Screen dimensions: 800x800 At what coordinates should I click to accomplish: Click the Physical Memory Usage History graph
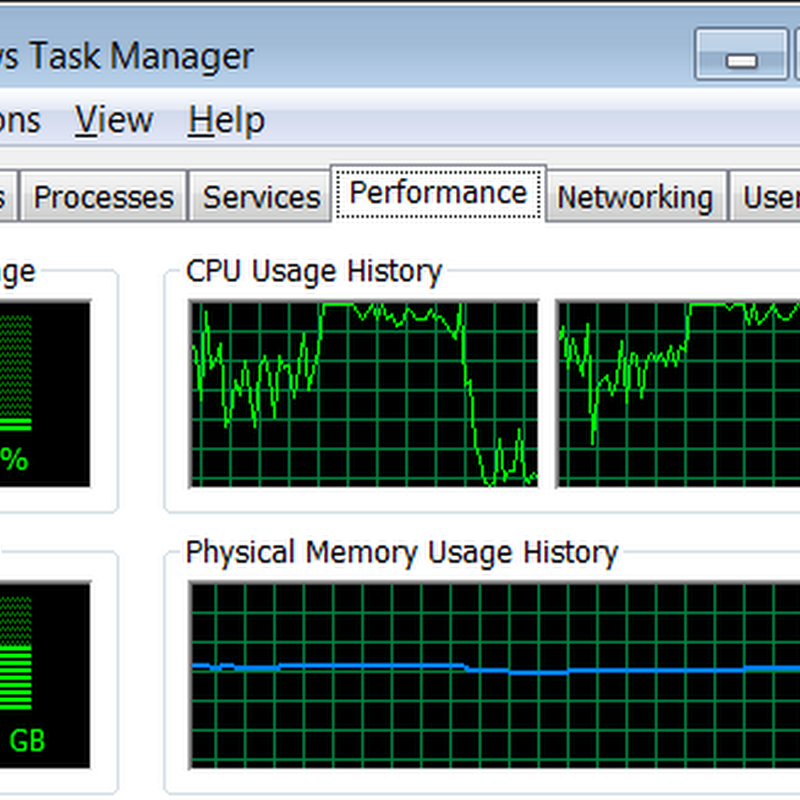495,675
